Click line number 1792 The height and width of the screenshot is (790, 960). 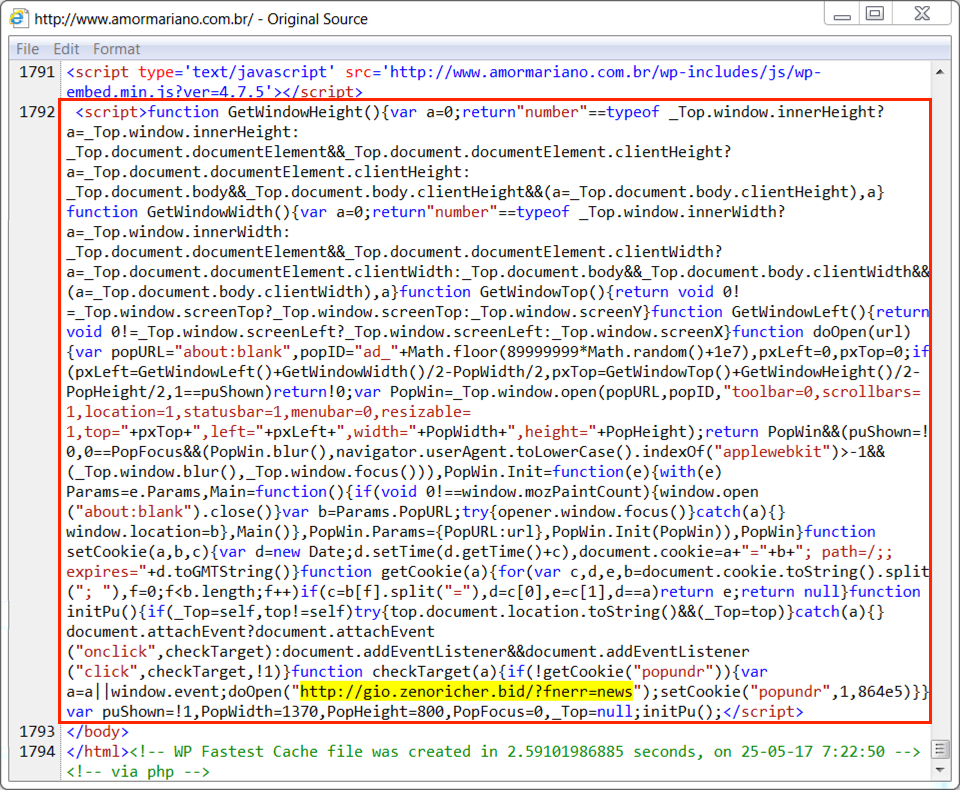coord(37,112)
